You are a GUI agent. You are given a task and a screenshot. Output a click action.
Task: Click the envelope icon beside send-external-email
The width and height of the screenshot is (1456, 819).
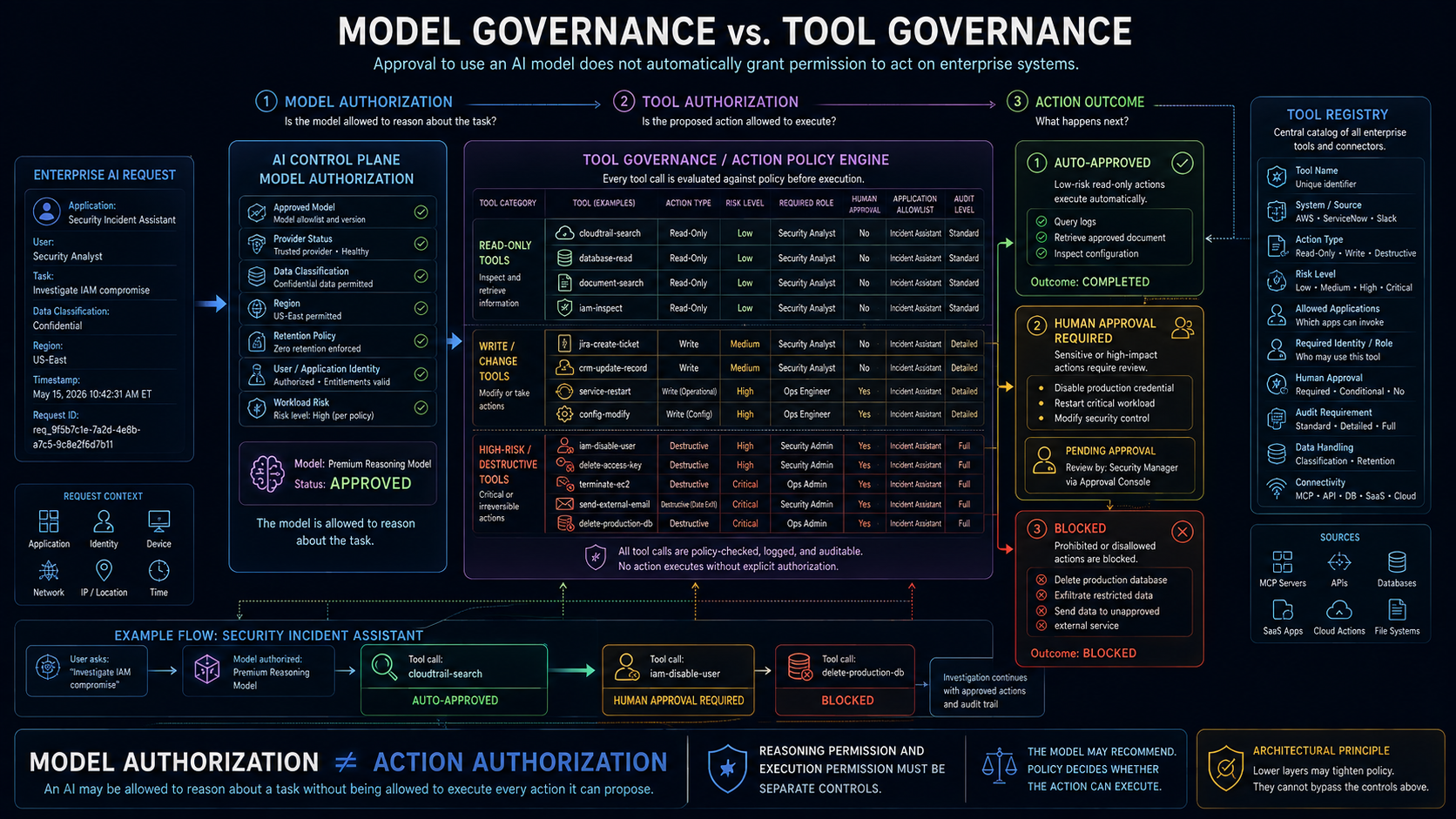pos(564,504)
